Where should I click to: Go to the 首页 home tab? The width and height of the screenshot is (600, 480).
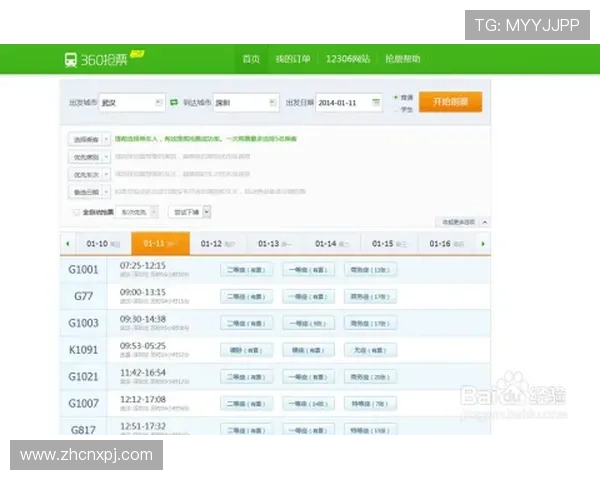[251, 59]
